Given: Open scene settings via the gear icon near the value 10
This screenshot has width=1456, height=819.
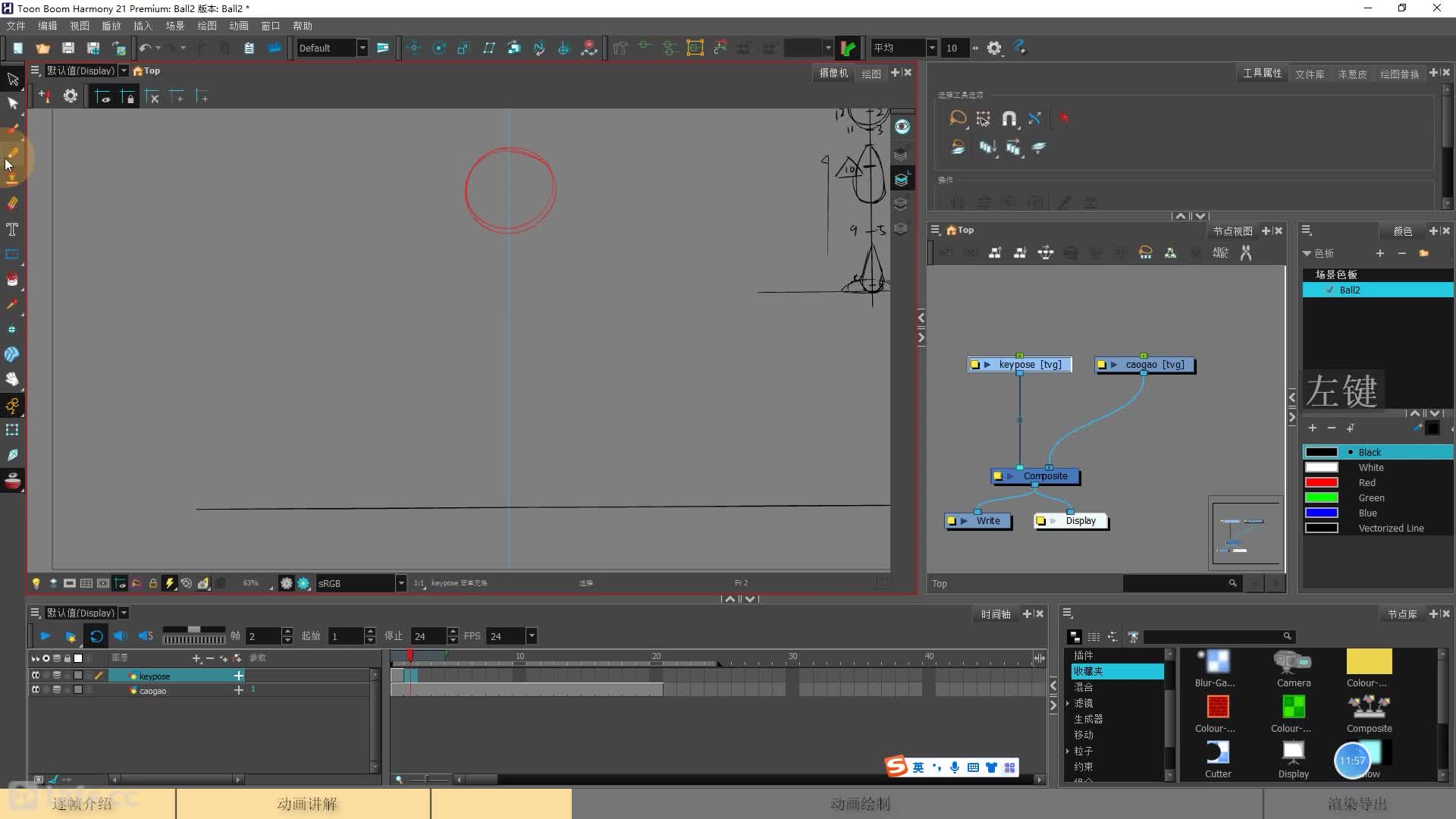Looking at the screenshot, I should coord(994,48).
